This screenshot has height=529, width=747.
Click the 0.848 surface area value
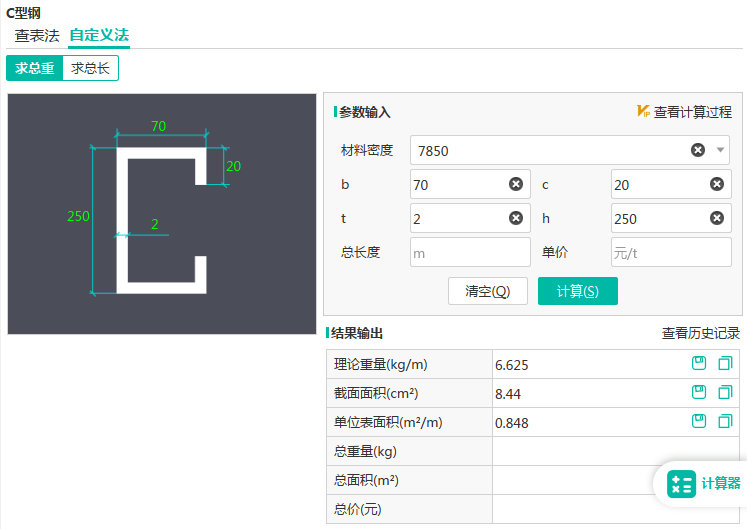[x=512, y=423]
